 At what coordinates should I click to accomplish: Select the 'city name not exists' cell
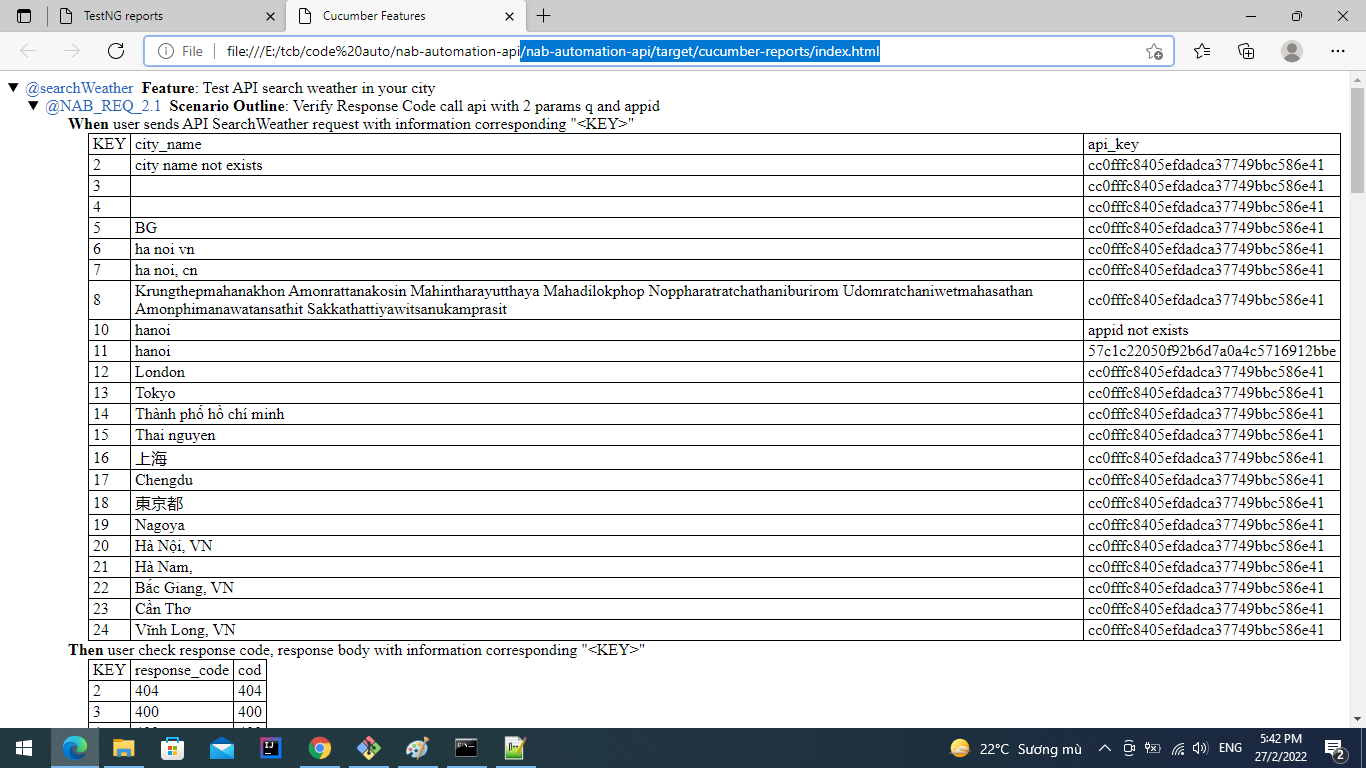tap(607, 165)
